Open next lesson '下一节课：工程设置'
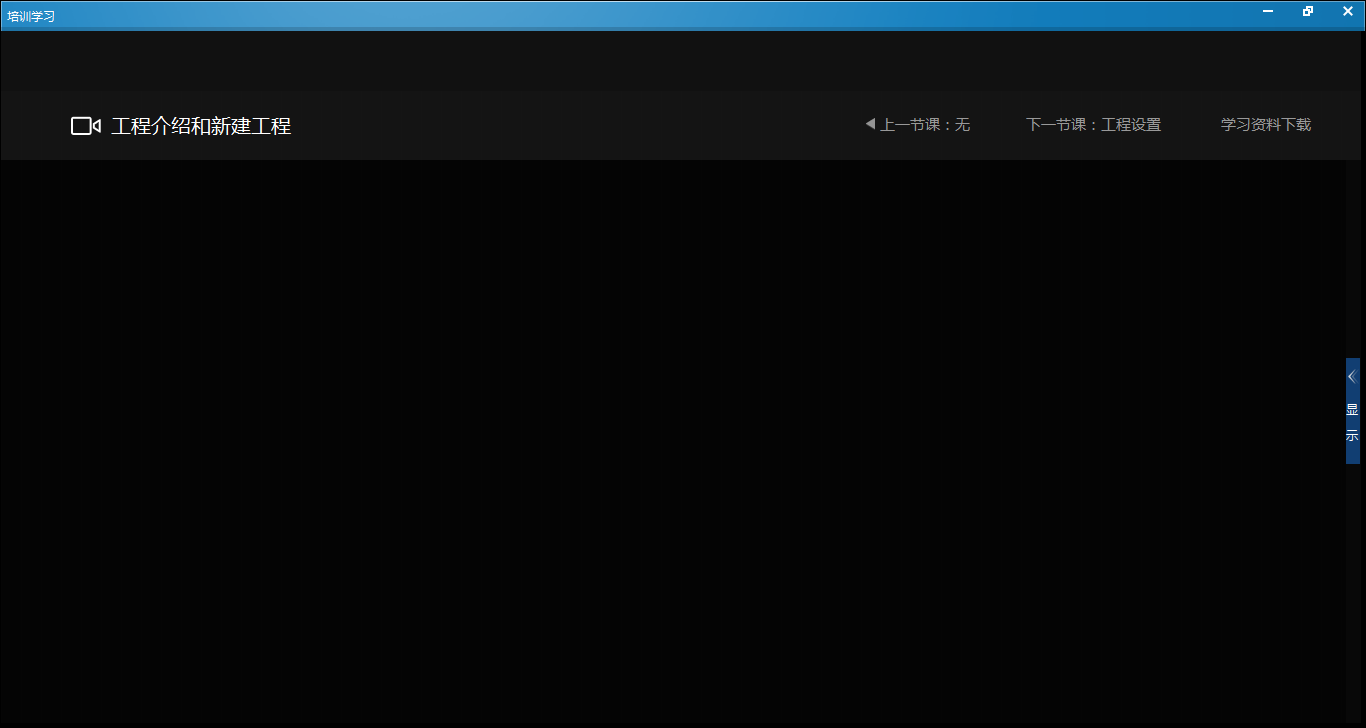 tap(1093, 125)
